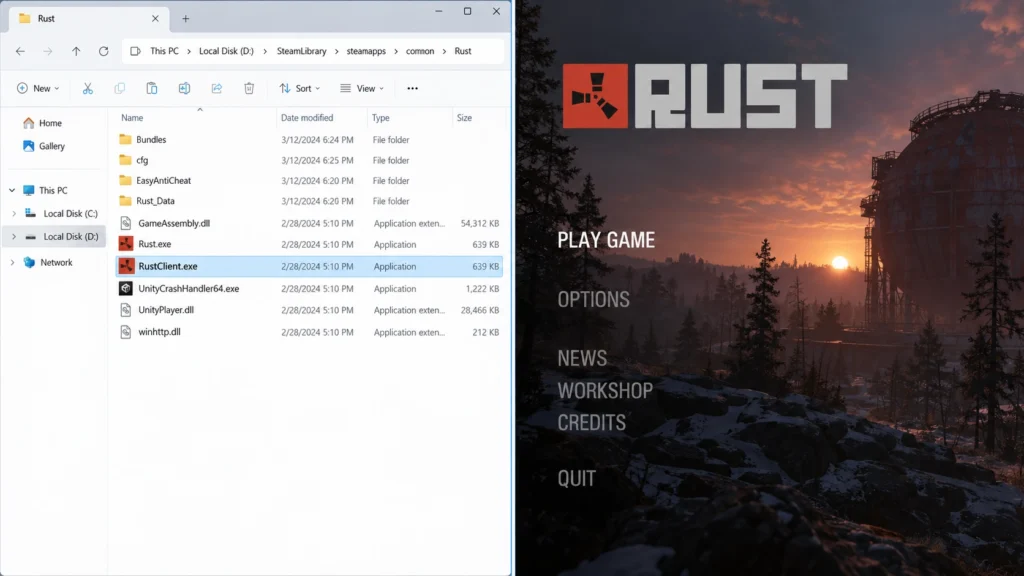
Task: Expand Local Disk (C:) in sidebar
Action: click(14, 214)
